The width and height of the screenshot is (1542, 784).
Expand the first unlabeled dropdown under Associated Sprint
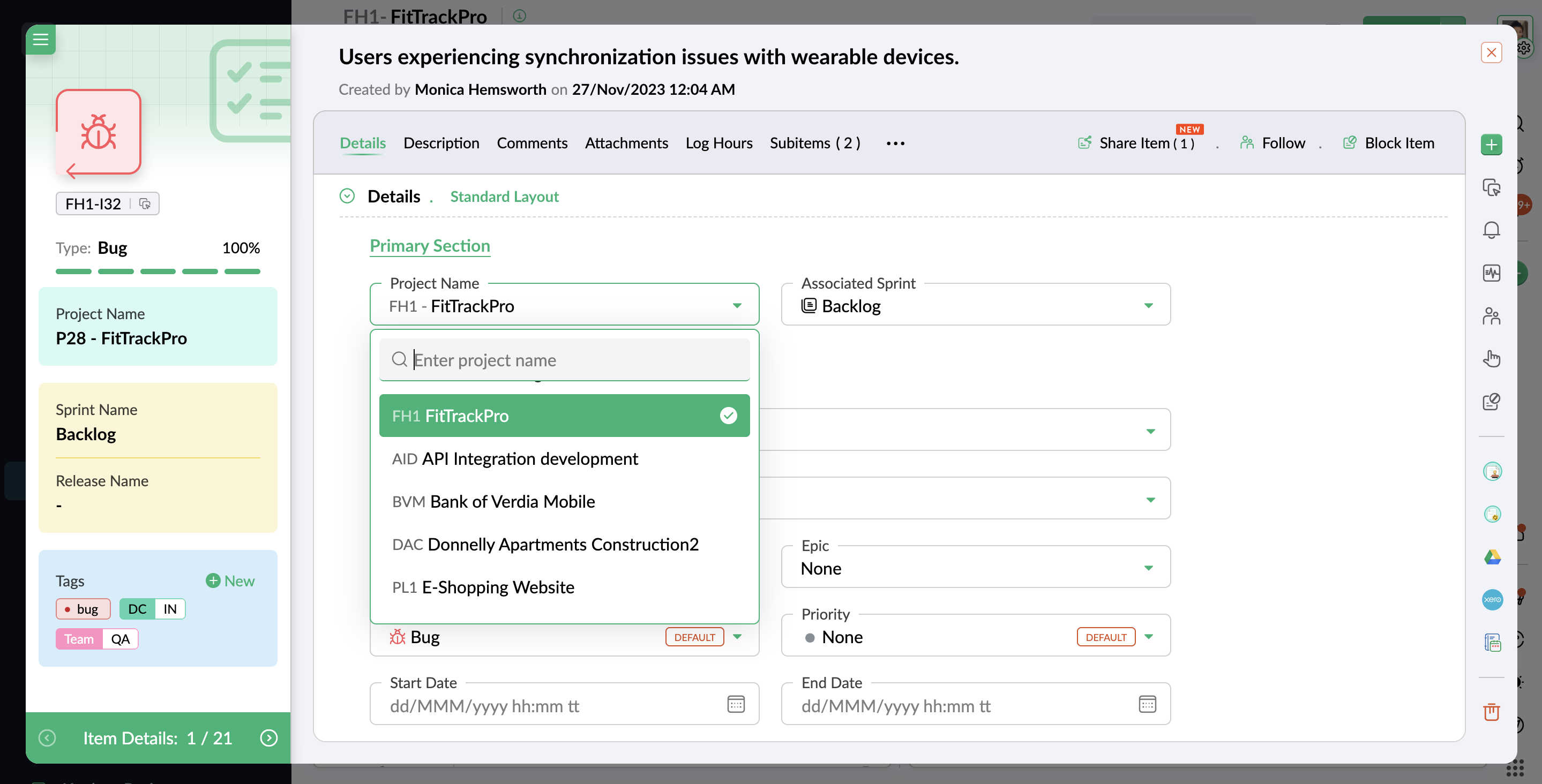click(x=1150, y=431)
